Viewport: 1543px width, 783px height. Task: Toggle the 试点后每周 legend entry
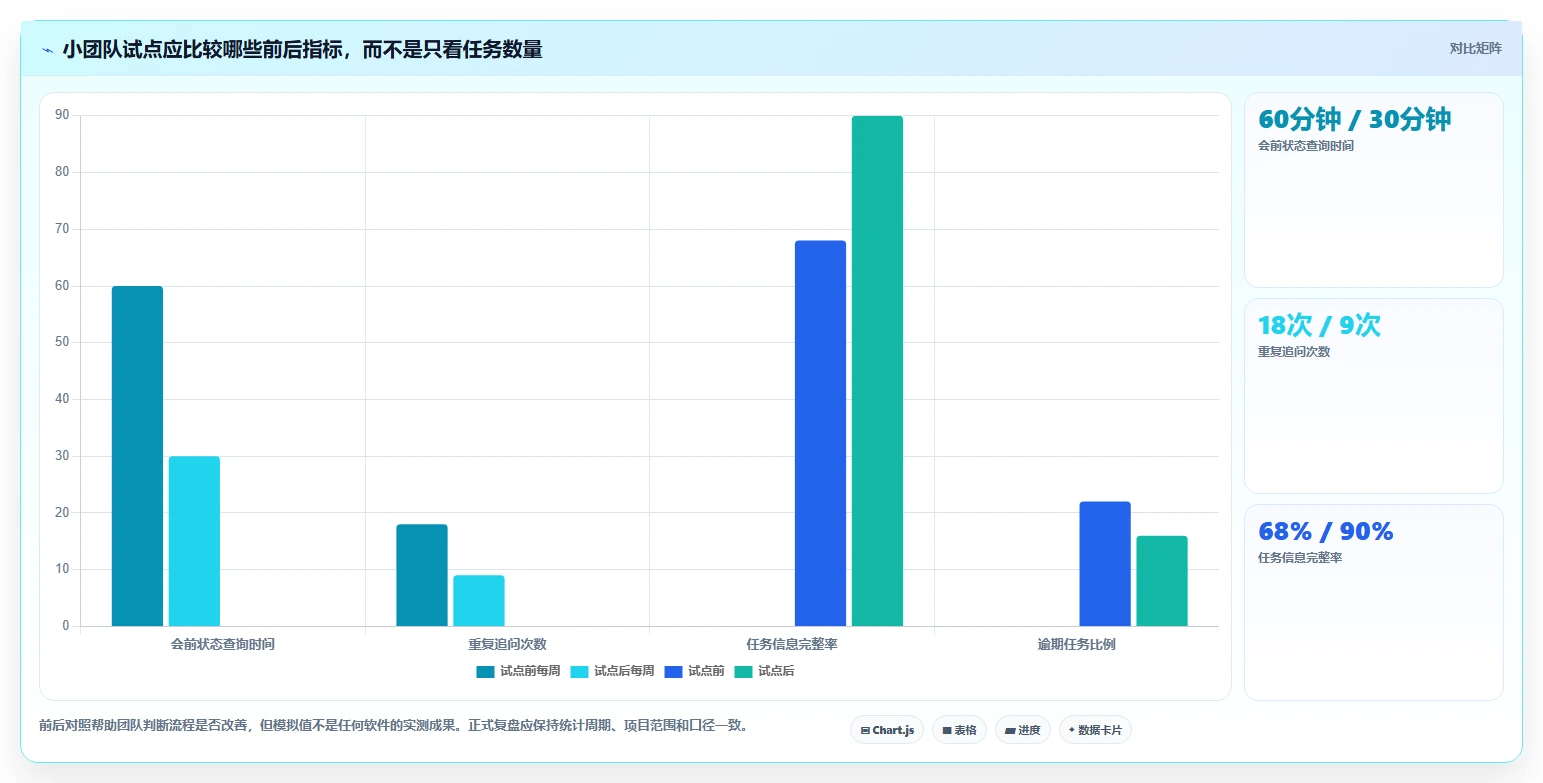click(x=612, y=671)
